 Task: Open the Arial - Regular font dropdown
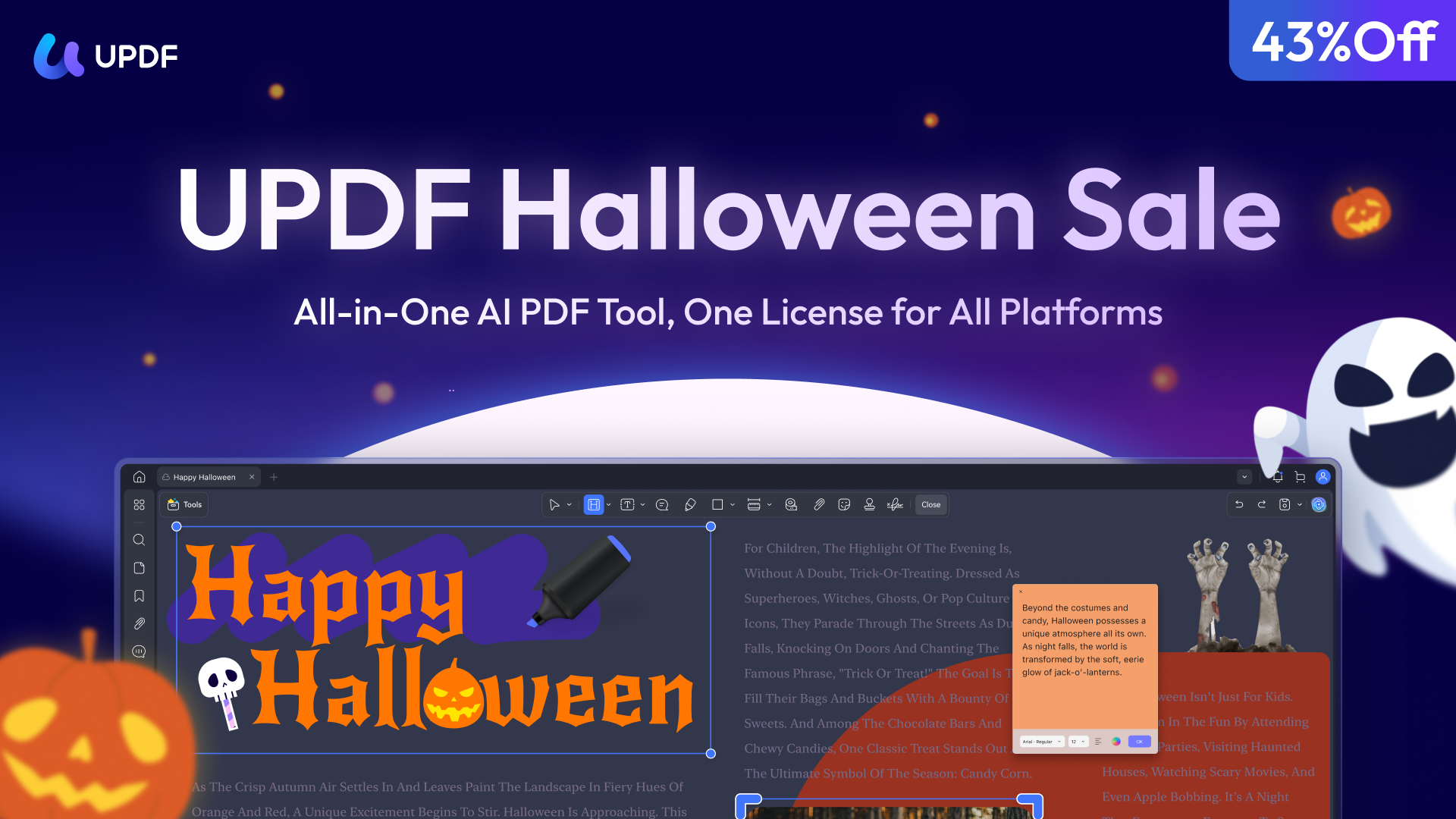[x=1042, y=742]
